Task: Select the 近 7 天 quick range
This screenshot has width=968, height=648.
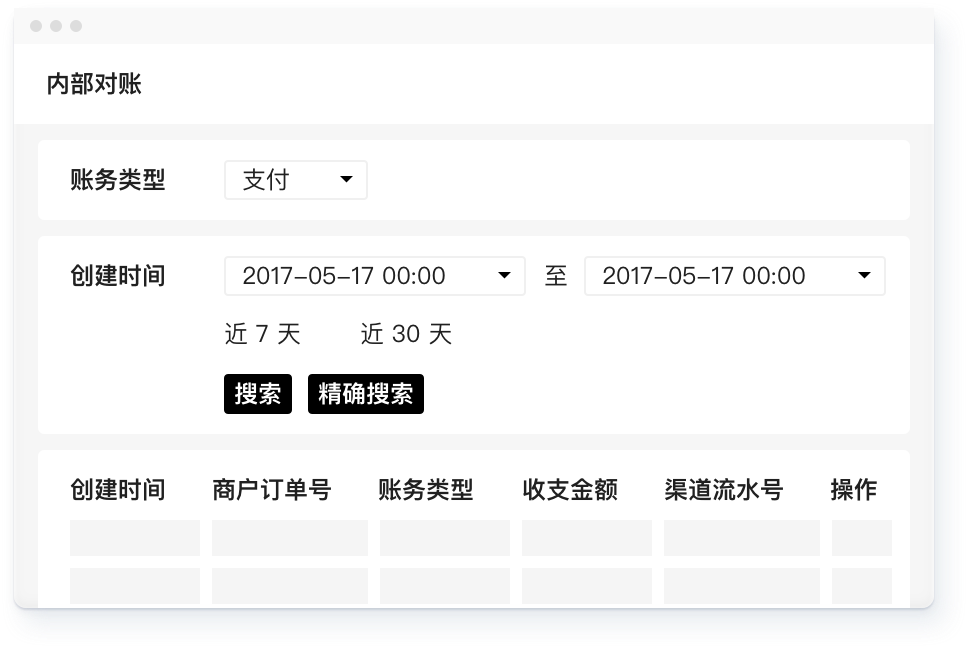Action: (262, 334)
